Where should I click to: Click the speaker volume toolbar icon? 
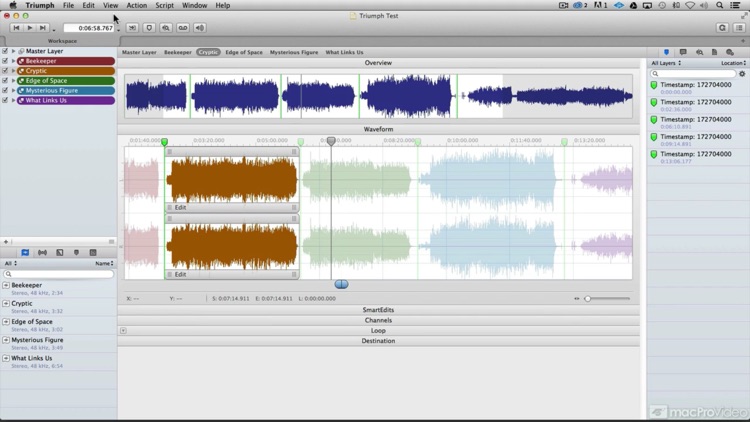point(200,28)
